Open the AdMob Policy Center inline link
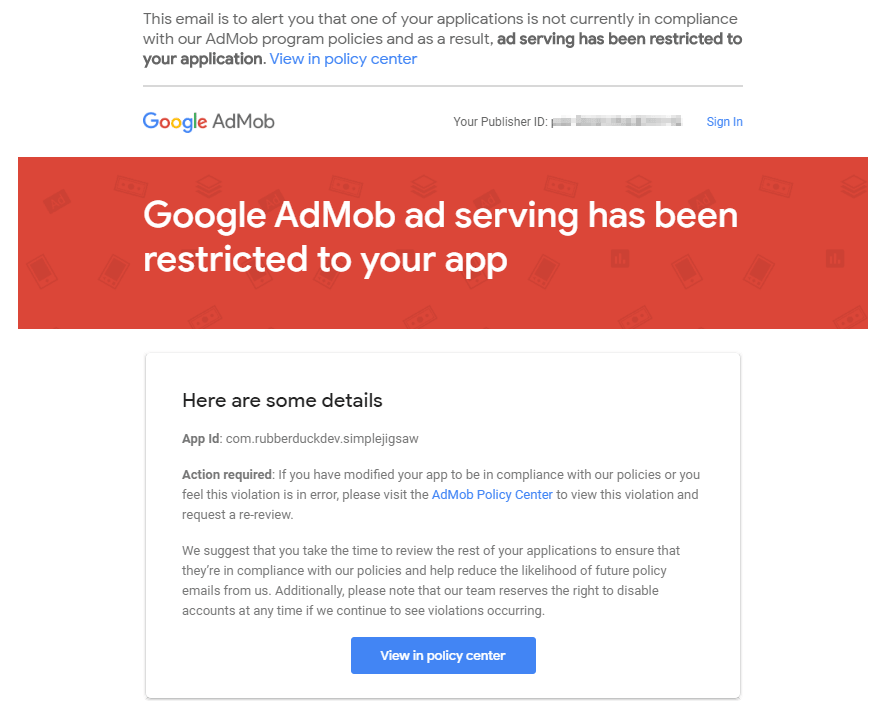Screen dimensions: 889x710 tap(492, 495)
